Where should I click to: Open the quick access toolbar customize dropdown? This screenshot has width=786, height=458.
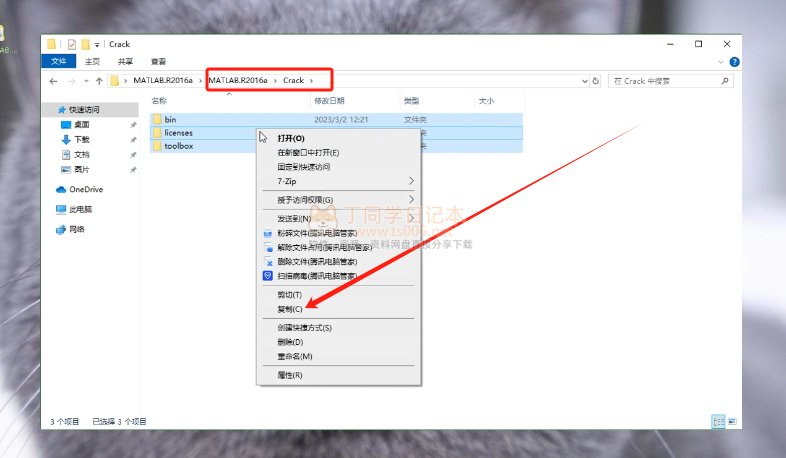(x=97, y=45)
